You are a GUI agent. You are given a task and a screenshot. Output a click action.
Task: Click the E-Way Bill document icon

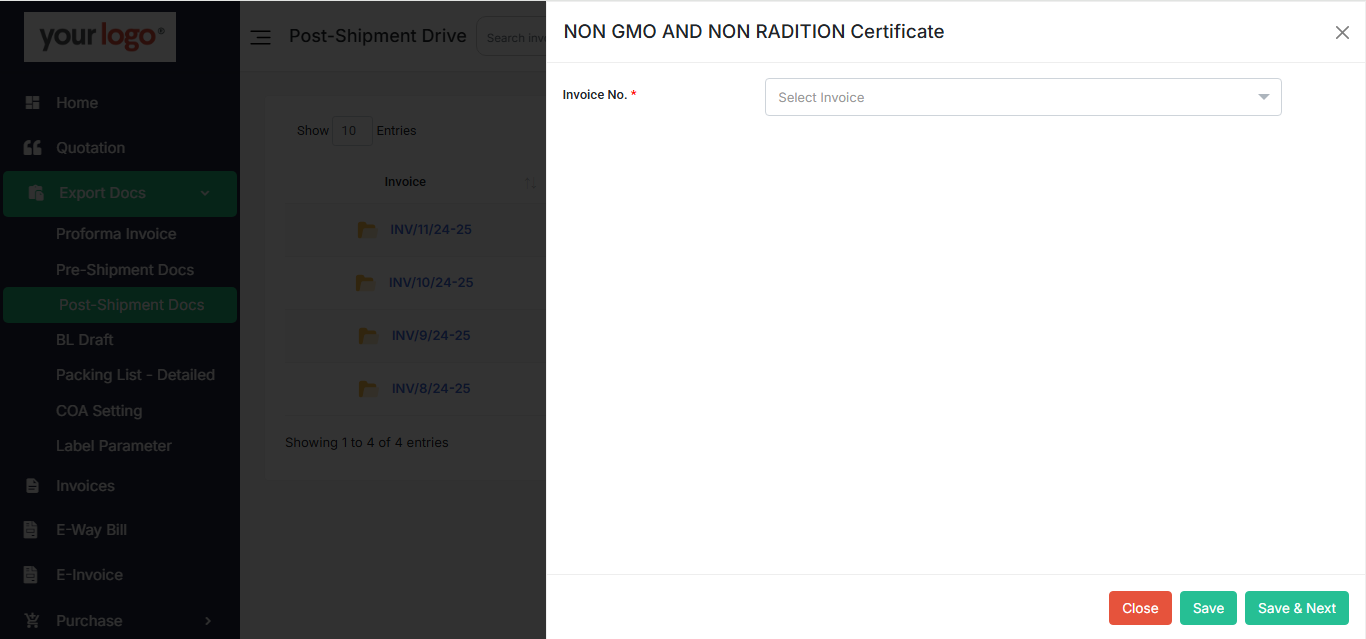coord(32,530)
